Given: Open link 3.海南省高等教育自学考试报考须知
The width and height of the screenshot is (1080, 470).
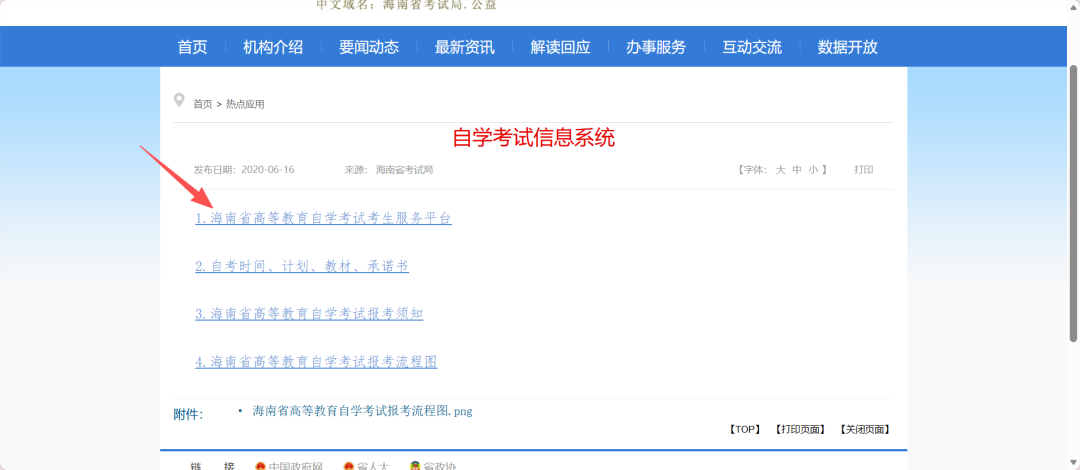Looking at the screenshot, I should point(309,314).
